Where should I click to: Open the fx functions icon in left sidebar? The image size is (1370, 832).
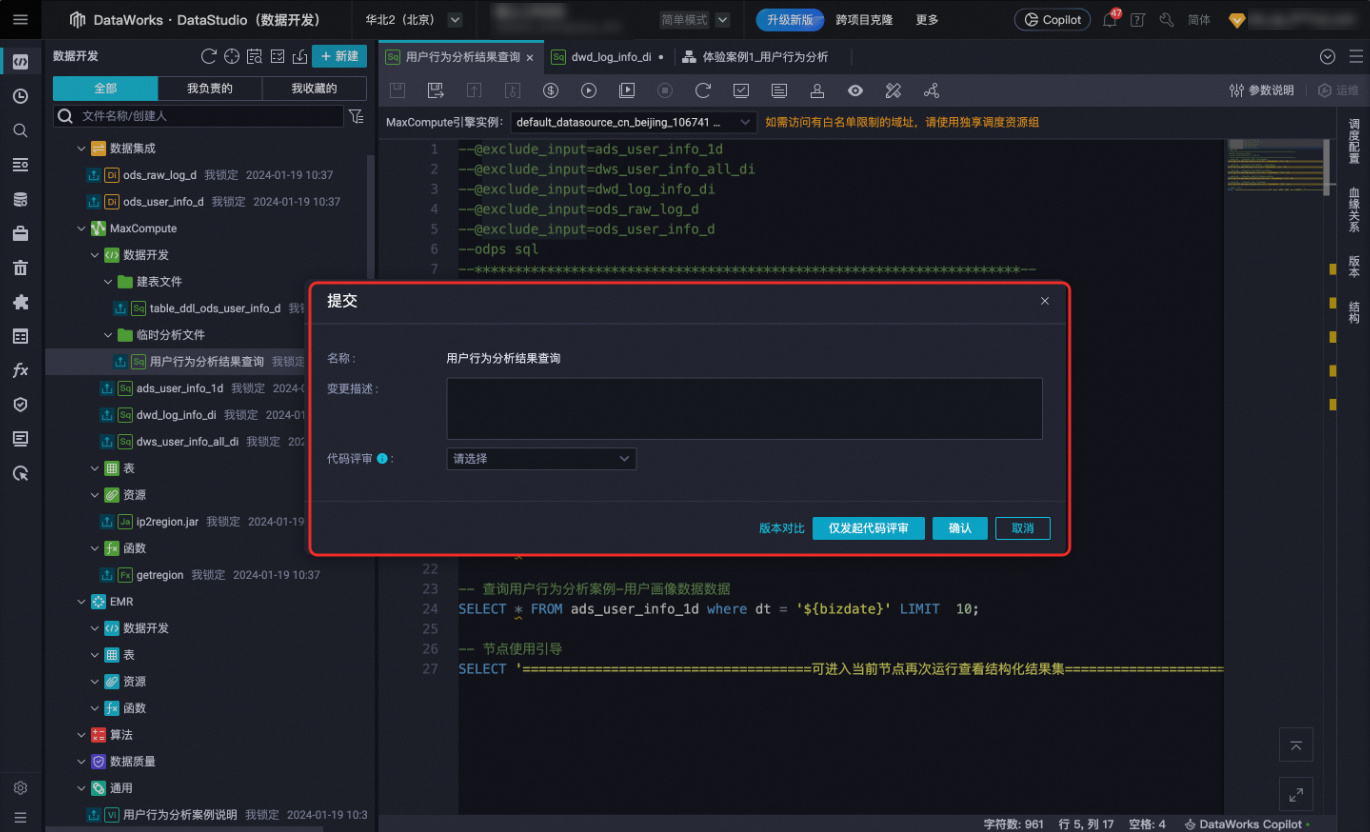click(x=20, y=370)
